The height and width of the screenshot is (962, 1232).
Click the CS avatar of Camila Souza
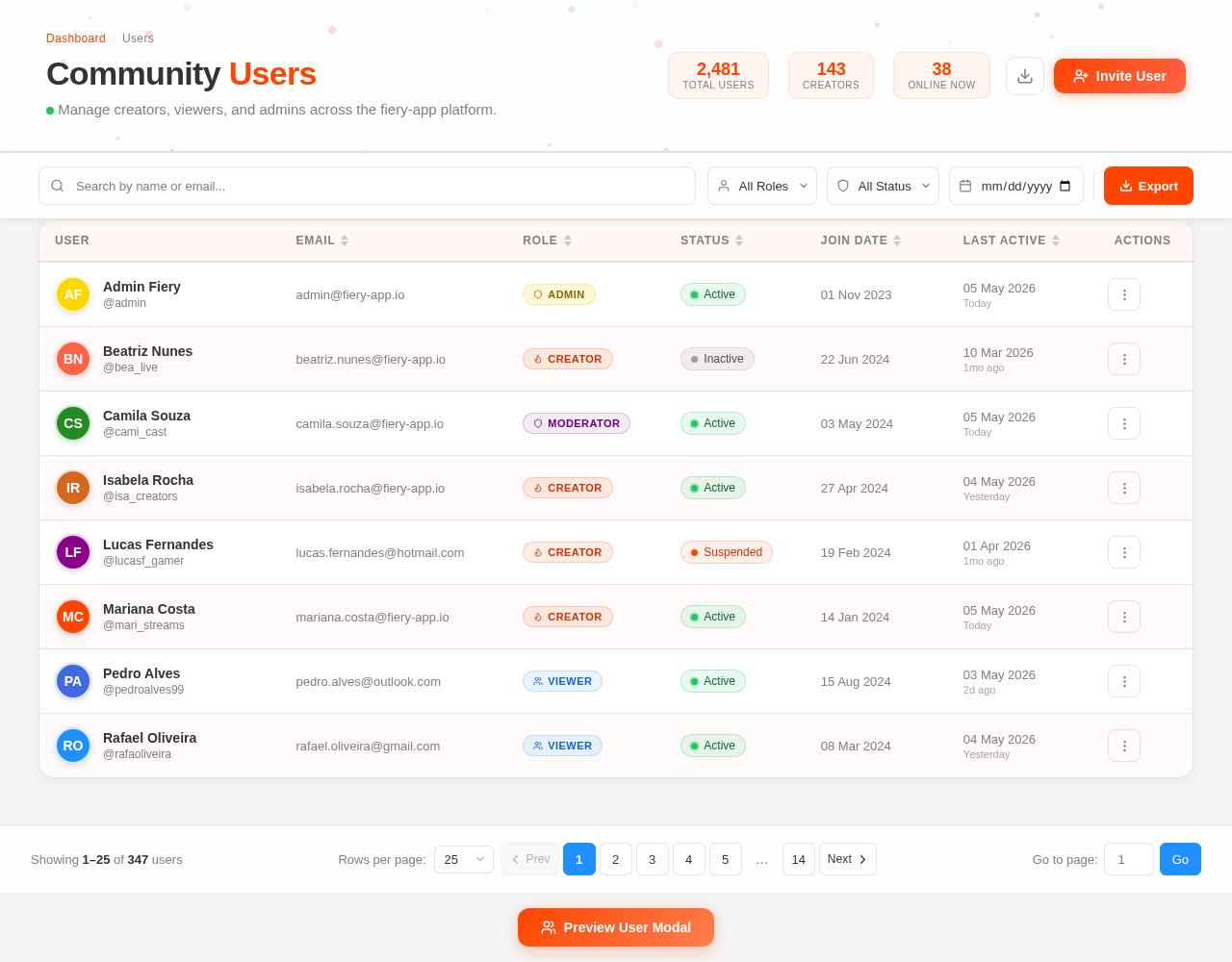pos(73,423)
